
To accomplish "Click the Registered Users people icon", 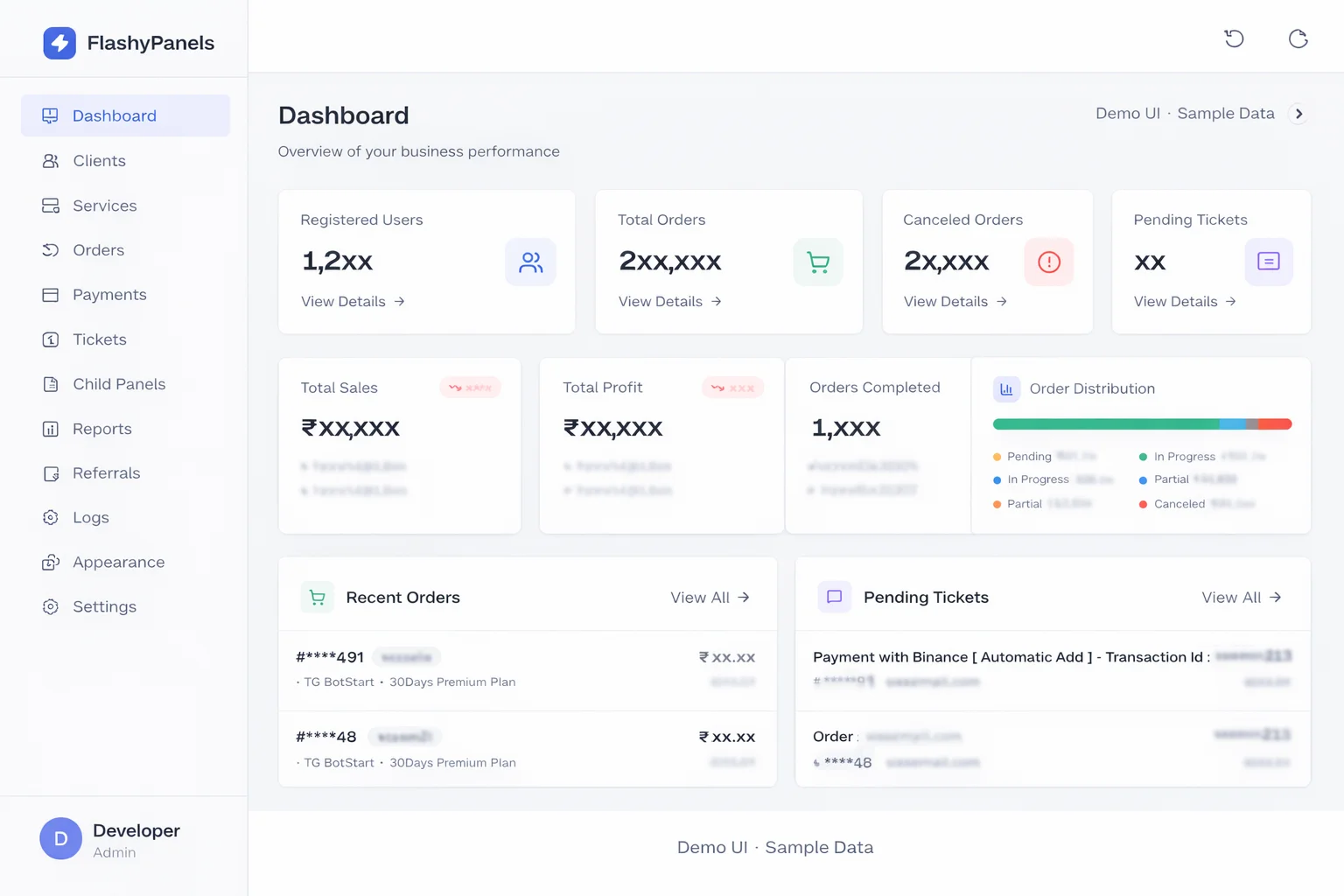I will tap(530, 262).
